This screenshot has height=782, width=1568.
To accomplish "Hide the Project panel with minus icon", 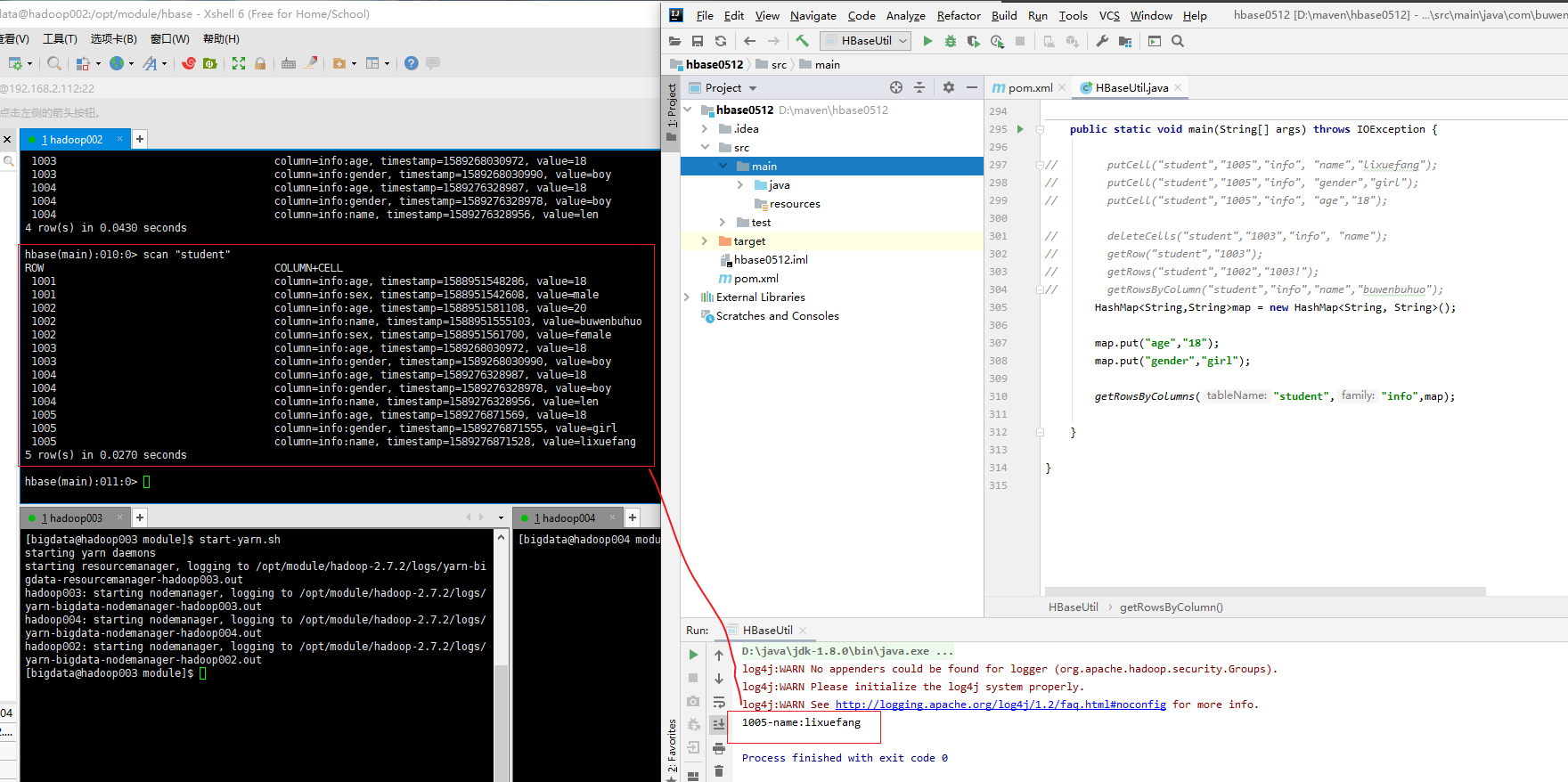I will [972, 87].
